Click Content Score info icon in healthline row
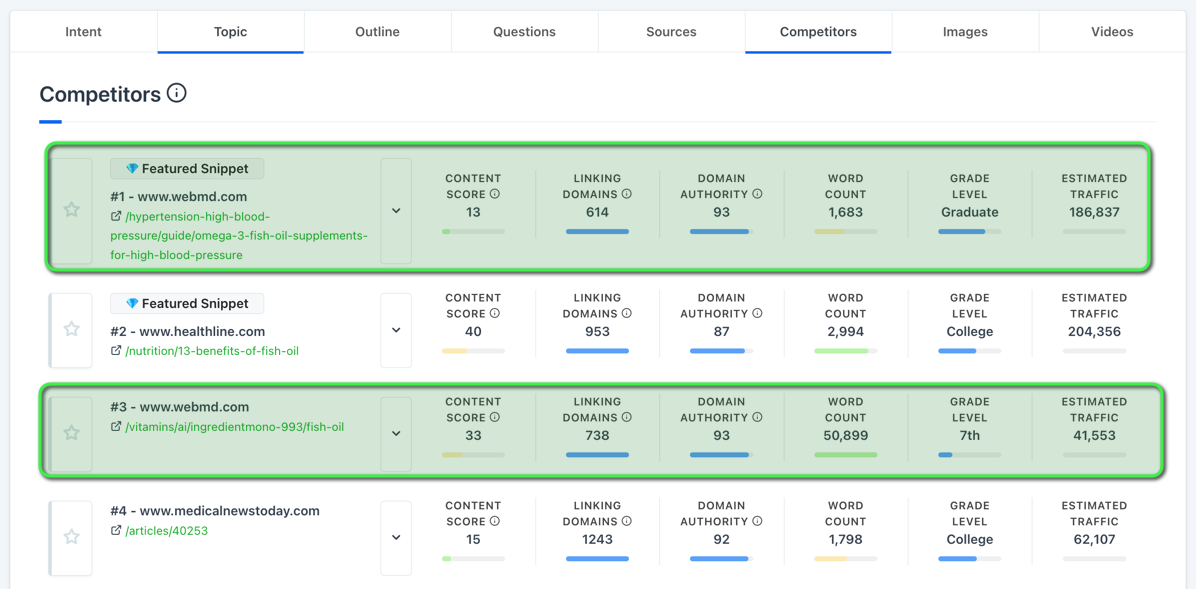Image resolution: width=1196 pixels, height=589 pixels. pos(494,314)
